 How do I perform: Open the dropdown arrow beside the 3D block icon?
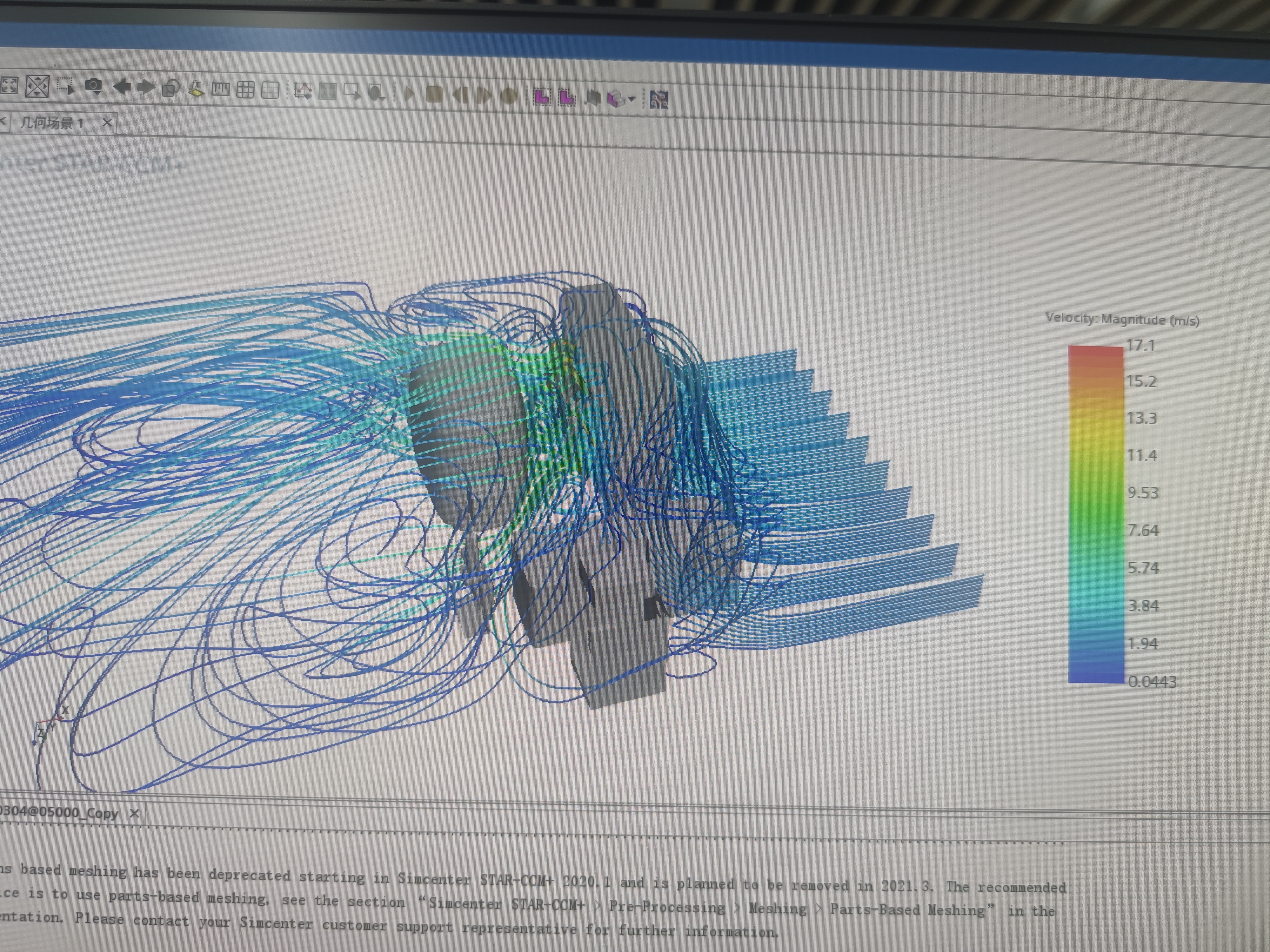click(x=632, y=99)
